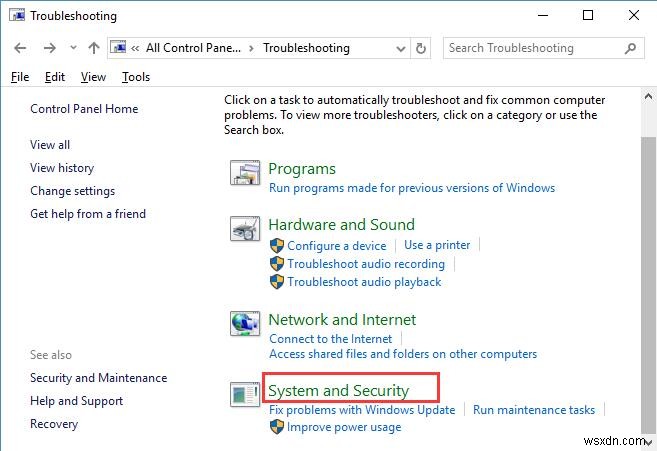Click the Forward navigation arrow
Viewport: 657px width, 451px height.
click(x=49, y=48)
